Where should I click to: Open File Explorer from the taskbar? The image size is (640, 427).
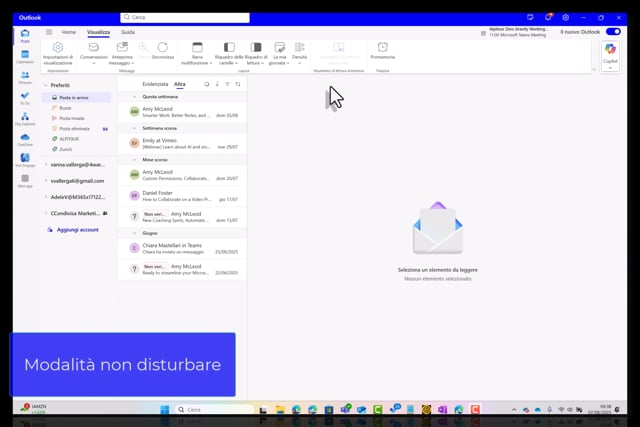tap(280, 409)
